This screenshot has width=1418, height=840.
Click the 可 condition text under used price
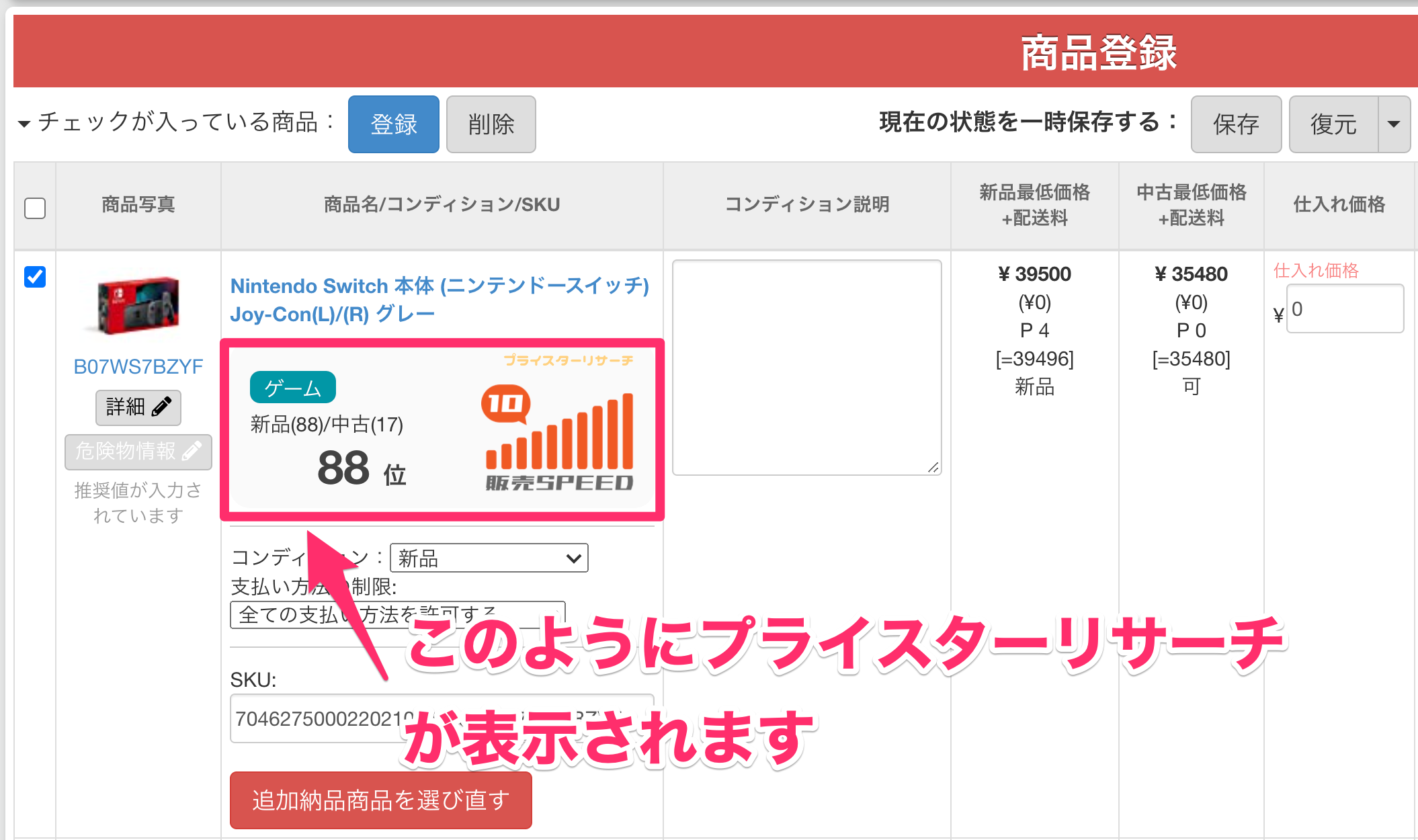[1191, 387]
